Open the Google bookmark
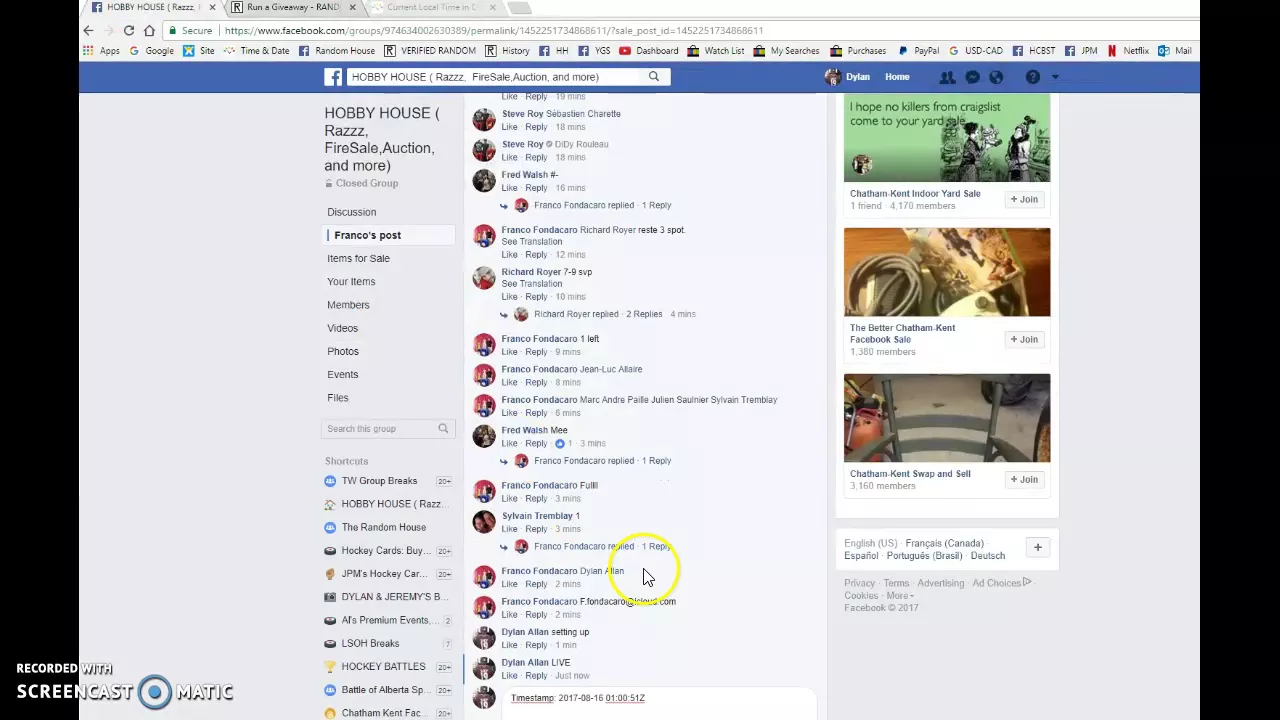This screenshot has height=720, width=1280. [x=151, y=51]
